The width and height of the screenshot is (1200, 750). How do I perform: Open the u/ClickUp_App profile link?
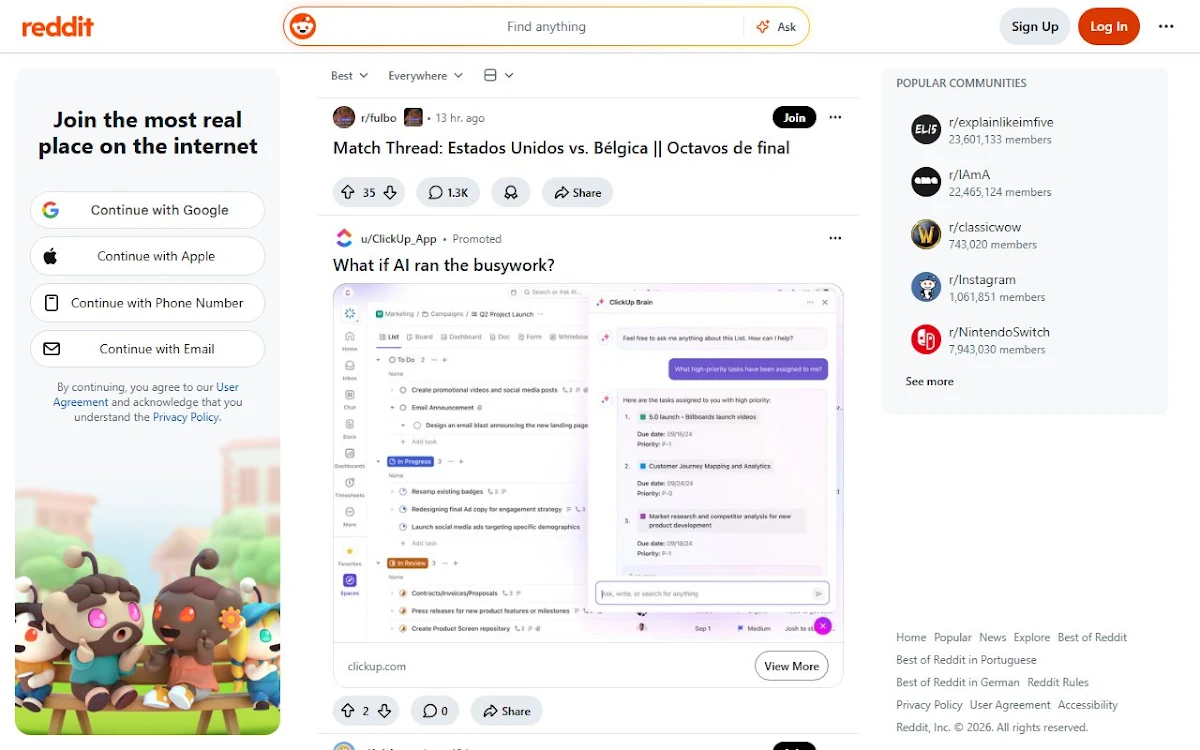(x=398, y=239)
